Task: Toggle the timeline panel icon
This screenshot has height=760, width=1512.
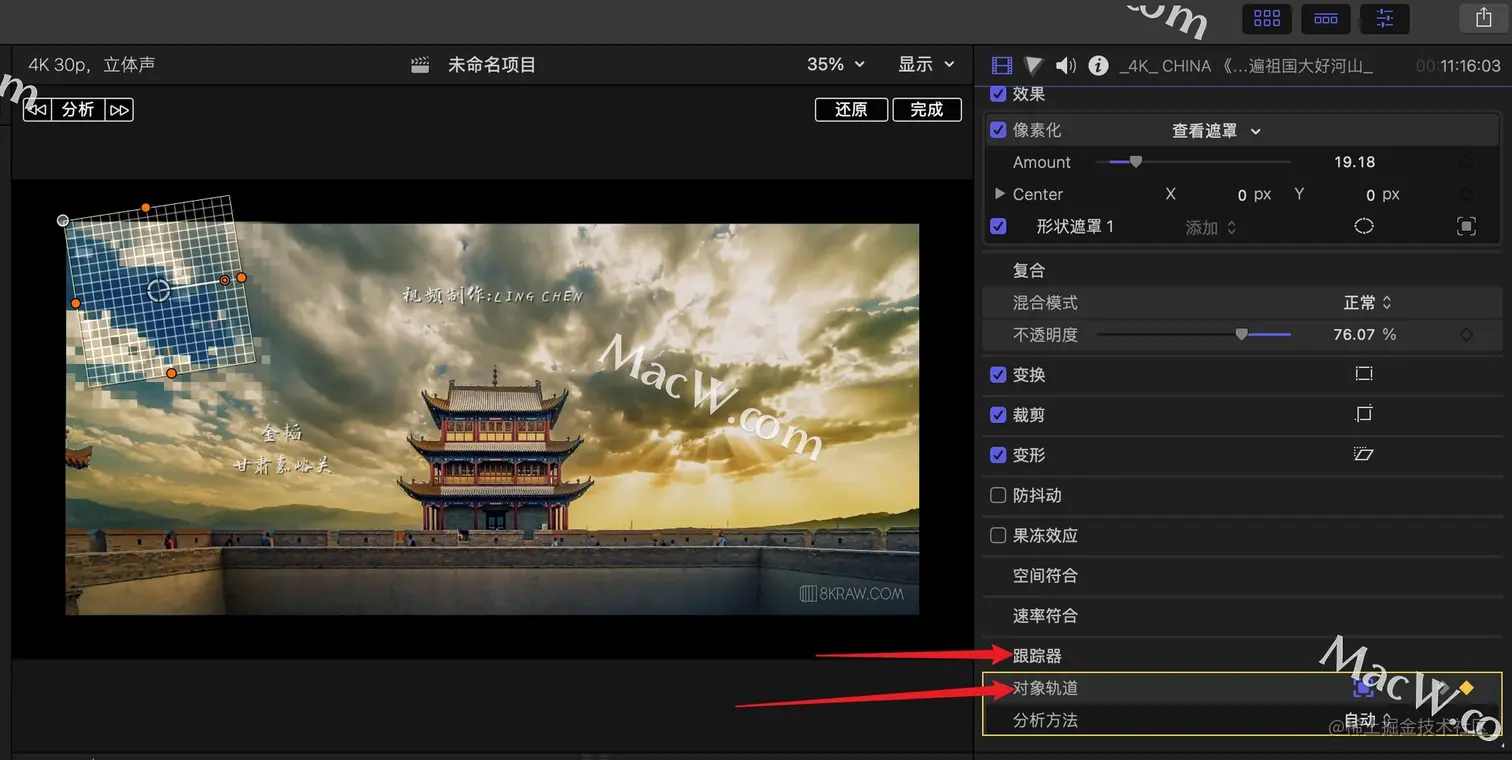Action: pyautogui.click(x=1326, y=19)
